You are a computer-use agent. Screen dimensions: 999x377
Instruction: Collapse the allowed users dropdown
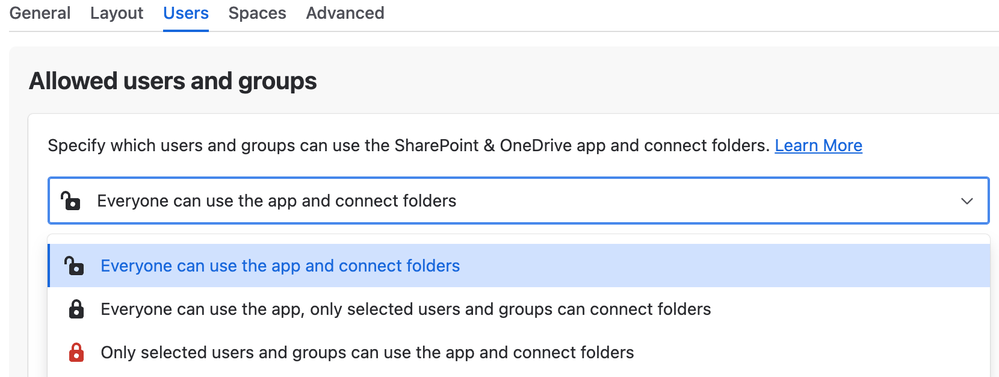[x=518, y=201]
